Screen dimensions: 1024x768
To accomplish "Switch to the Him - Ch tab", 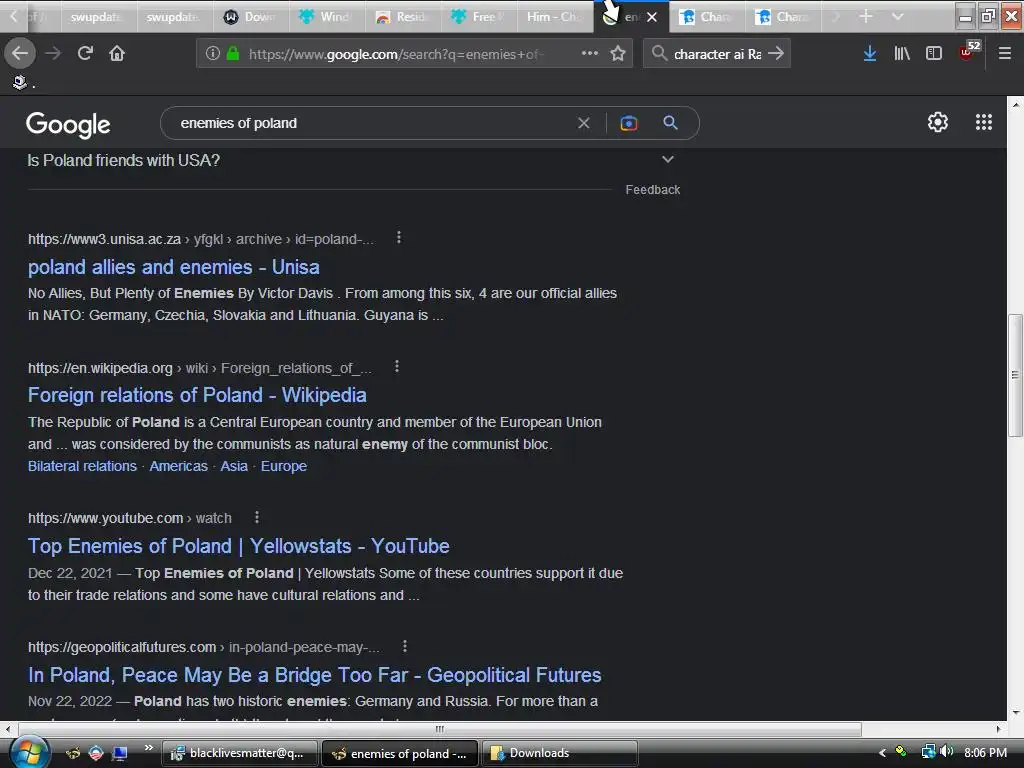I will (554, 17).
